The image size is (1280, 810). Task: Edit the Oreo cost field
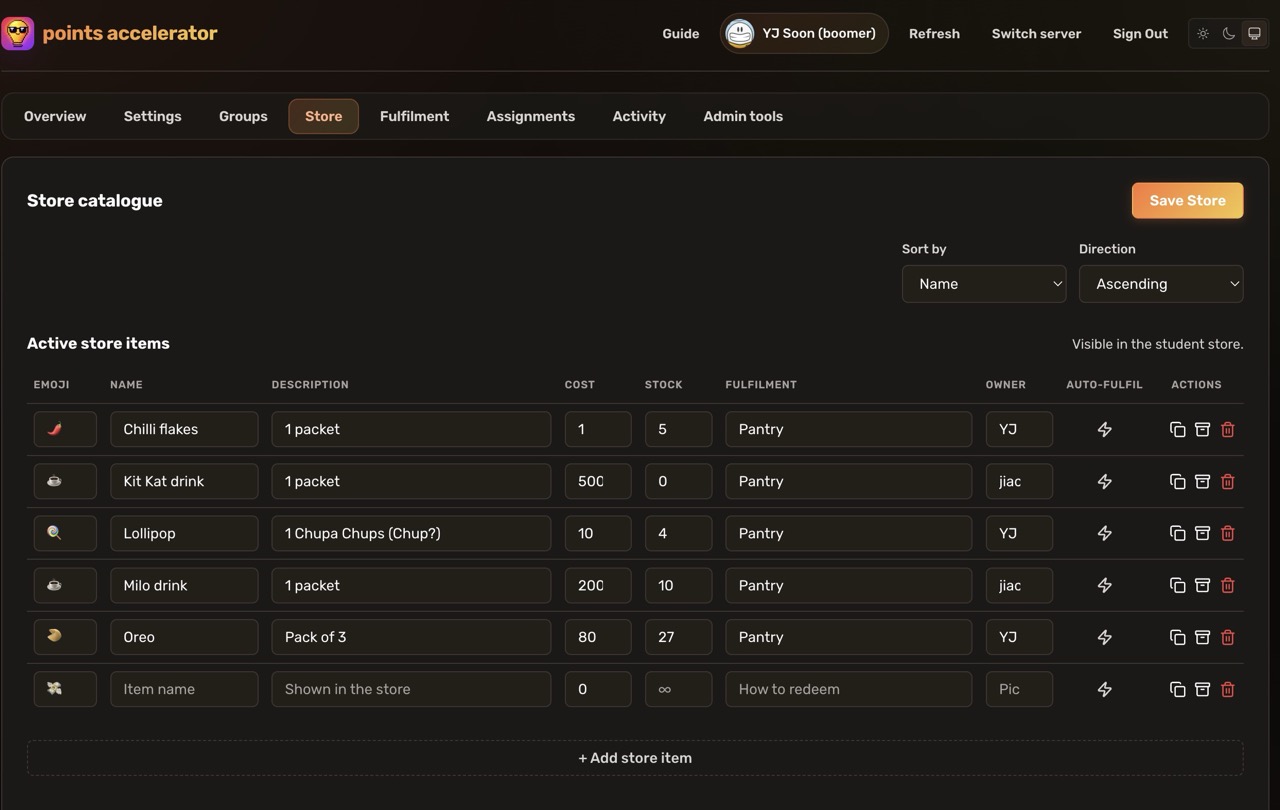point(598,637)
